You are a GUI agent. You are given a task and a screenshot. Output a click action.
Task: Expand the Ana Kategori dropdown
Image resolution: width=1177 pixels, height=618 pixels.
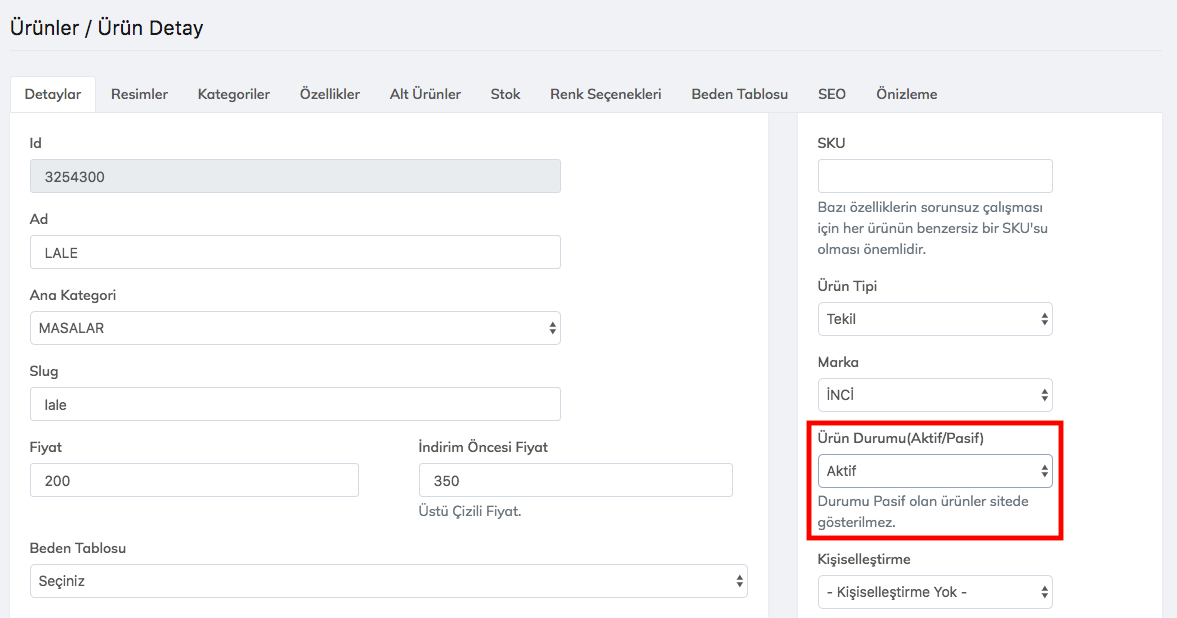click(295, 328)
